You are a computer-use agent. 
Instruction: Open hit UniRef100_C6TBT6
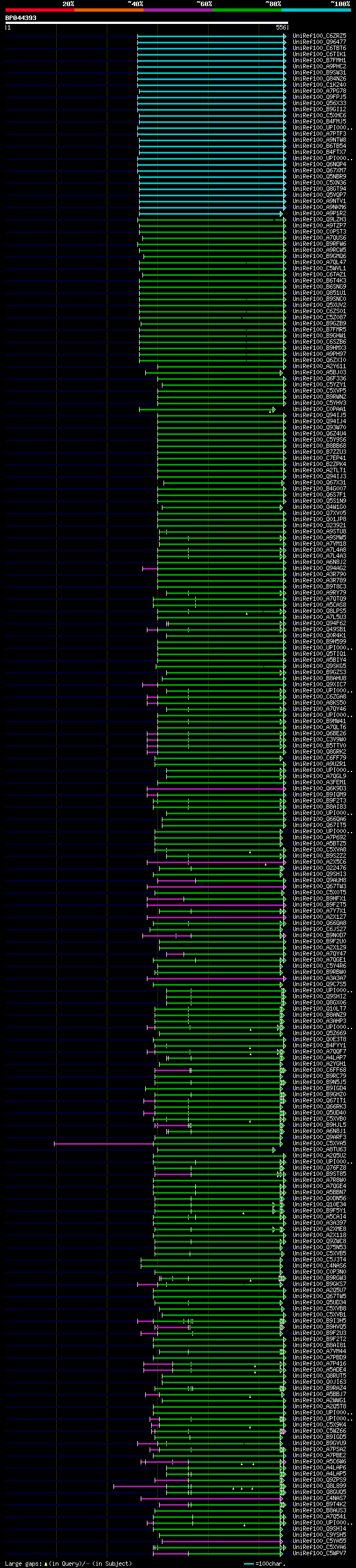coord(319,48)
